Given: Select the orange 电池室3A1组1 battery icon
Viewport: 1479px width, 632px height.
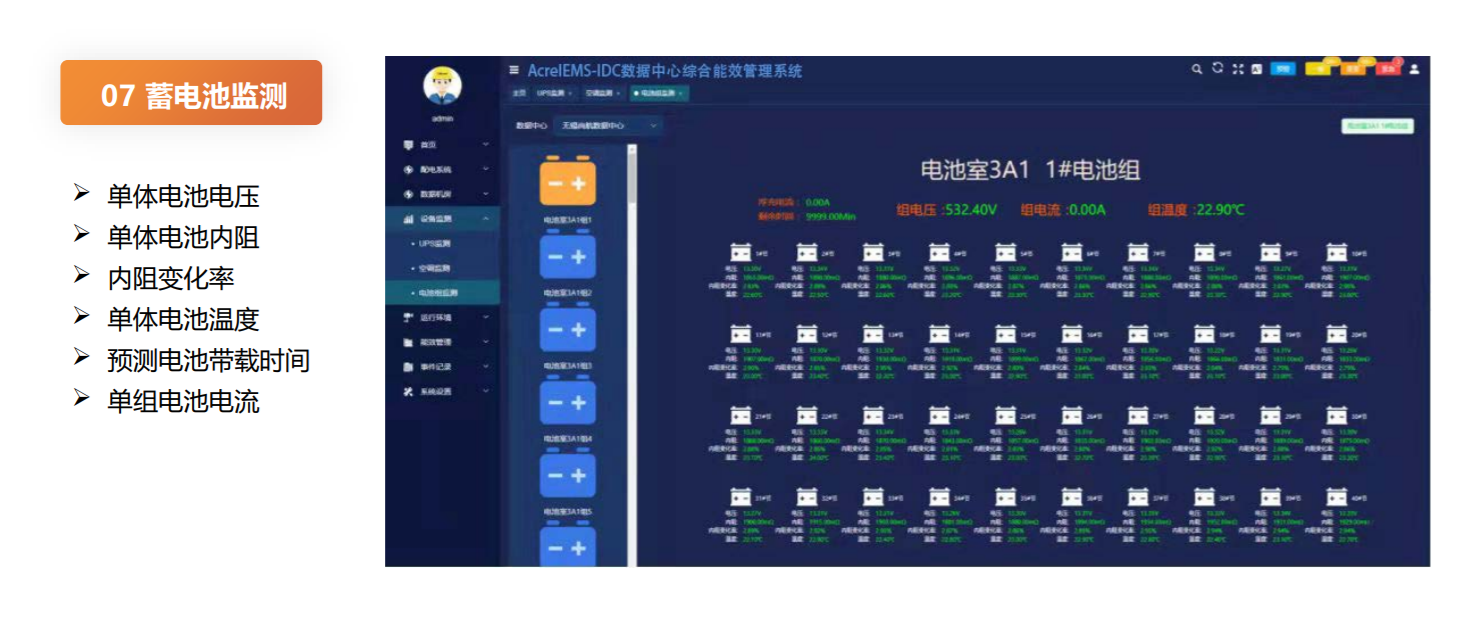Looking at the screenshot, I should coord(568,183).
